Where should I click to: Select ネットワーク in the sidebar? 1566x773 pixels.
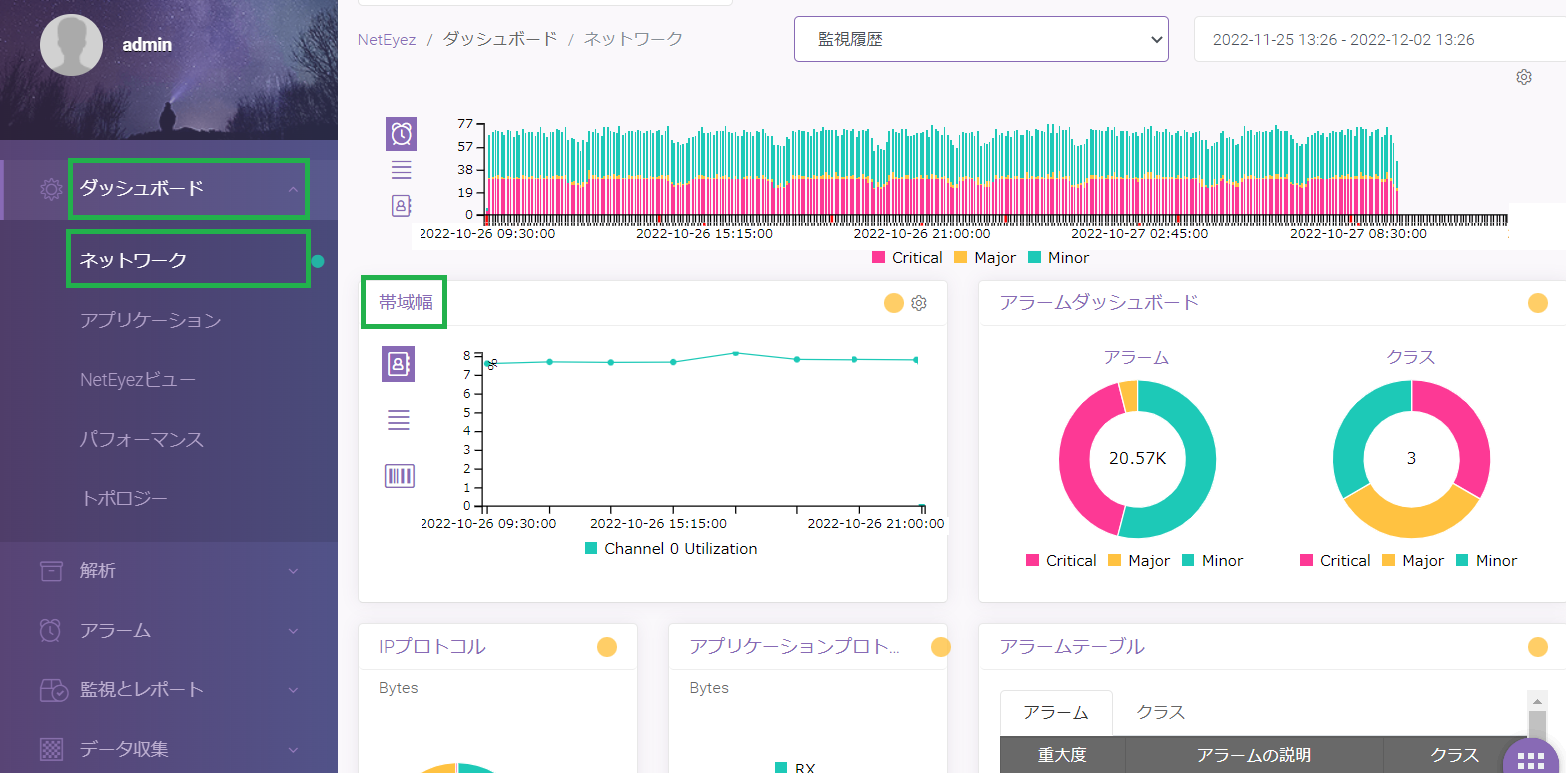click(134, 260)
